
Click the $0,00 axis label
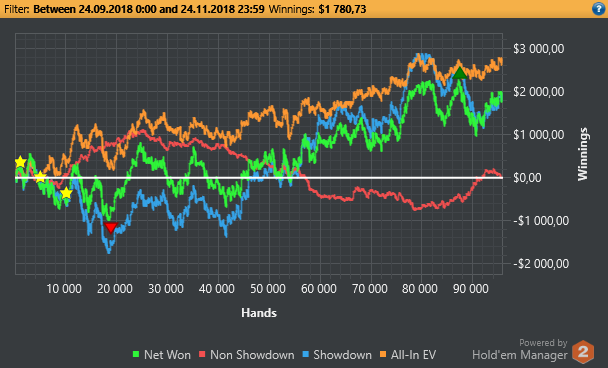(527, 178)
